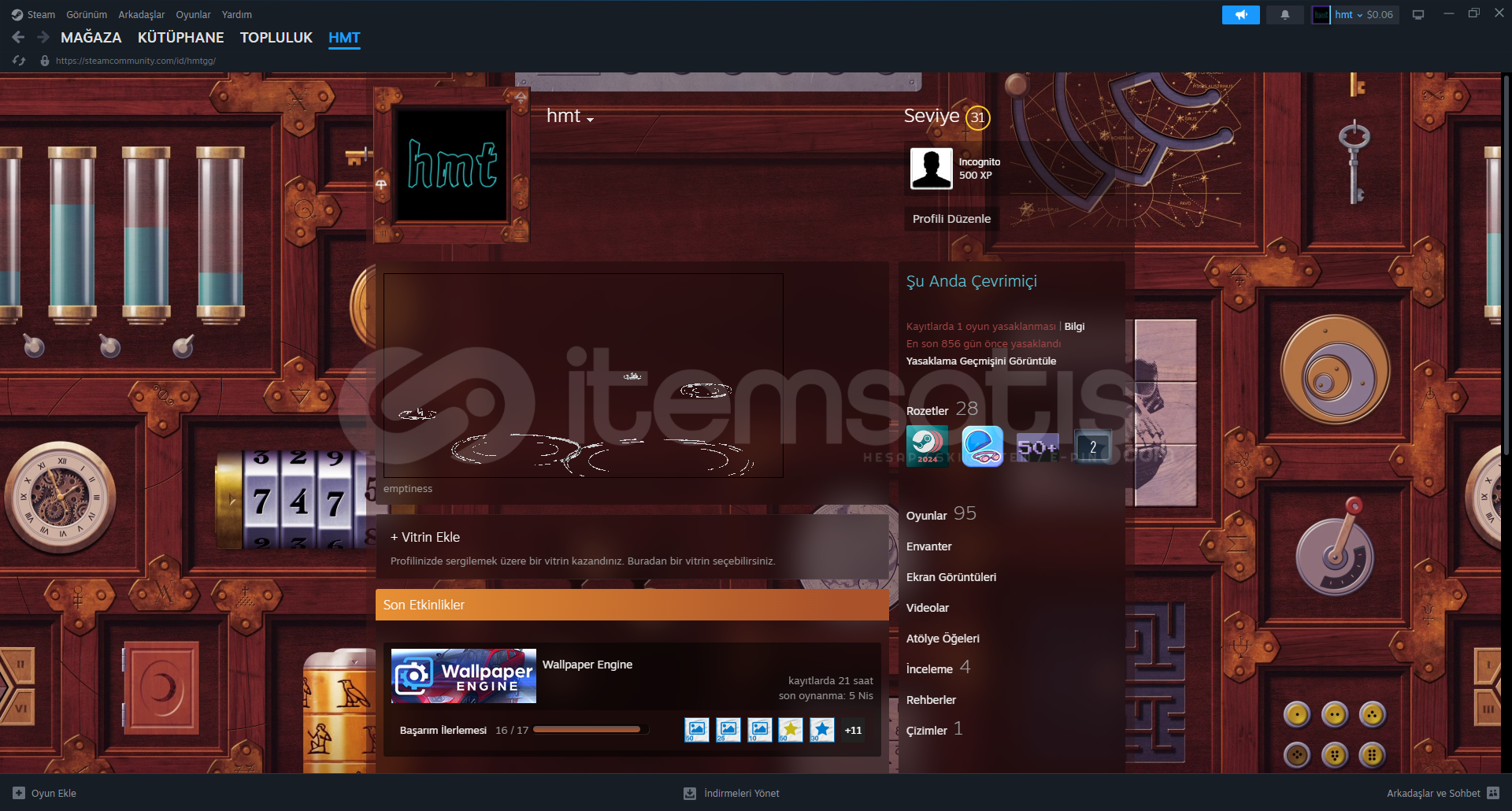Image resolution: width=1512 pixels, height=811 pixels.
Task: Open the Arkadaşlar menu
Action: click(x=142, y=14)
